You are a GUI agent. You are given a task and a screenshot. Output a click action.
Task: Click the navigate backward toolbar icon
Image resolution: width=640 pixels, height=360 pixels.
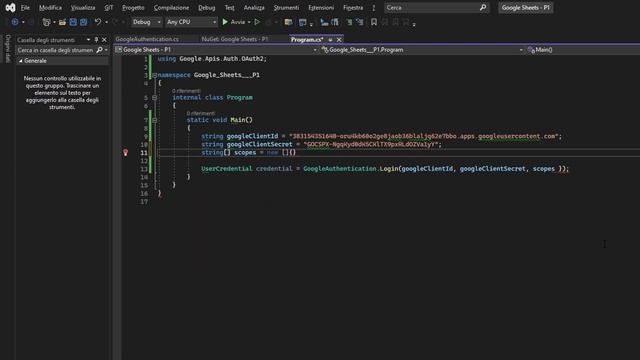[15, 22]
